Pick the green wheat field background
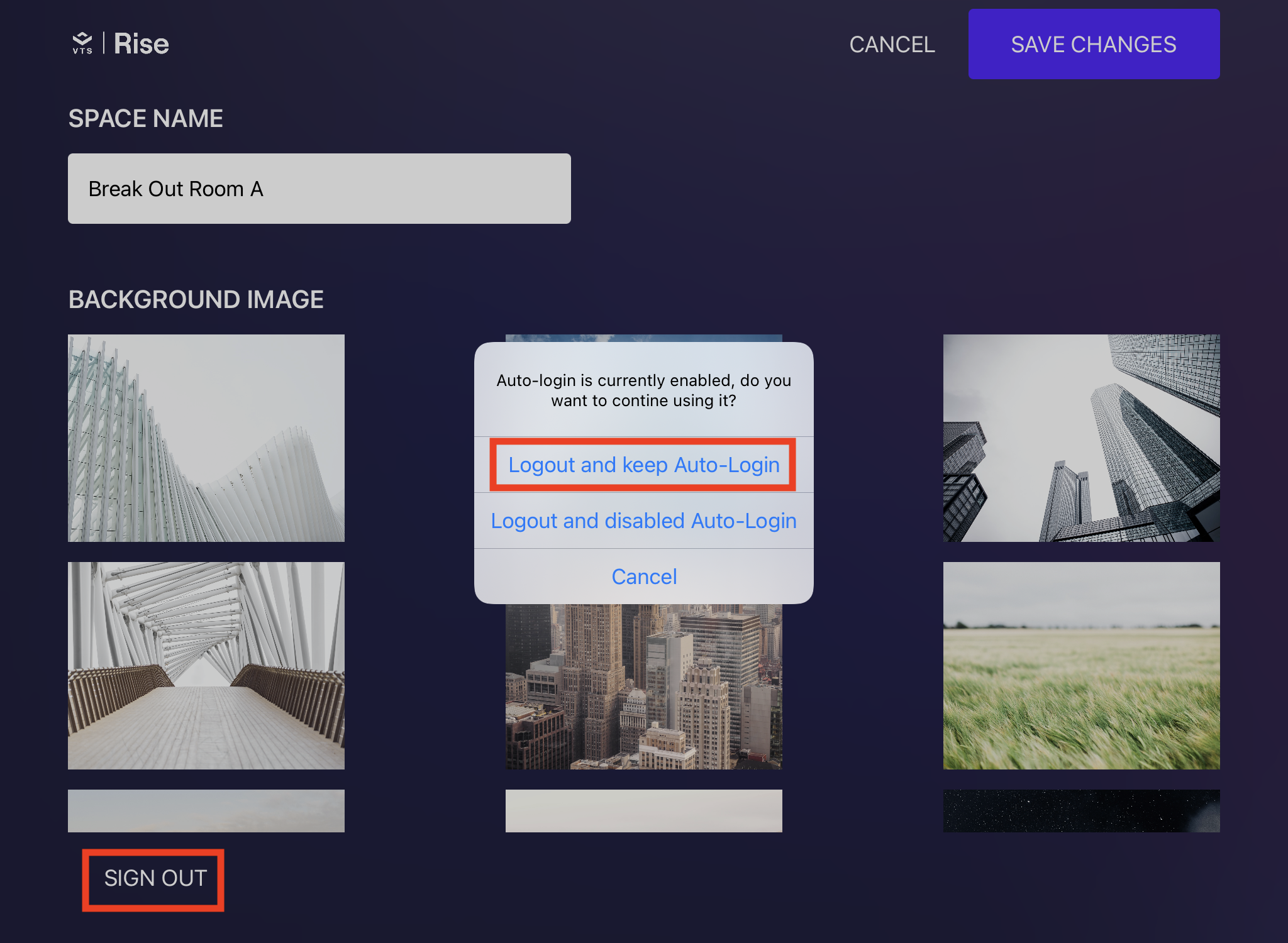1288x943 pixels. (x=1080, y=665)
